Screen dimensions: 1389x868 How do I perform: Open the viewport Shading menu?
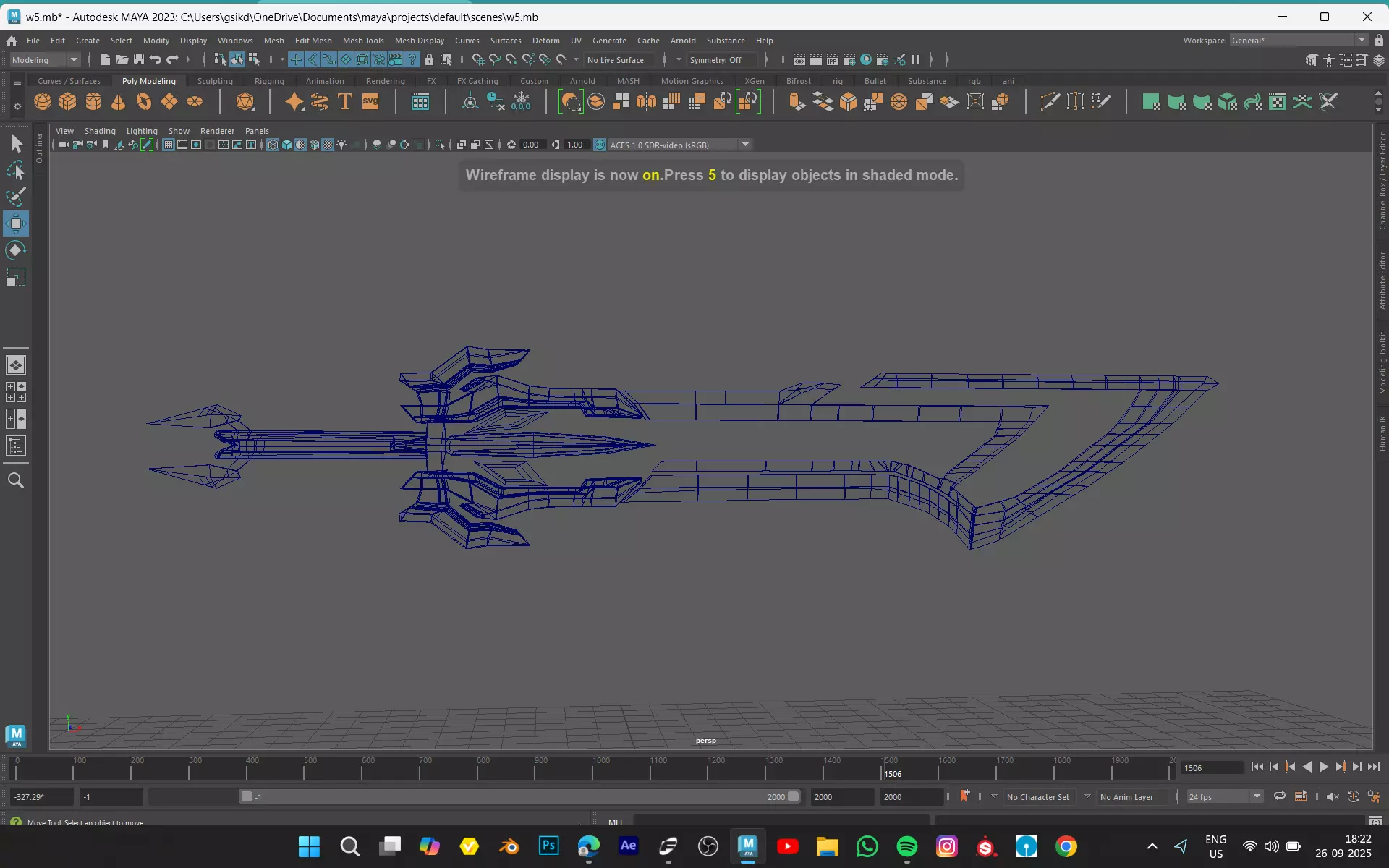pos(100,131)
